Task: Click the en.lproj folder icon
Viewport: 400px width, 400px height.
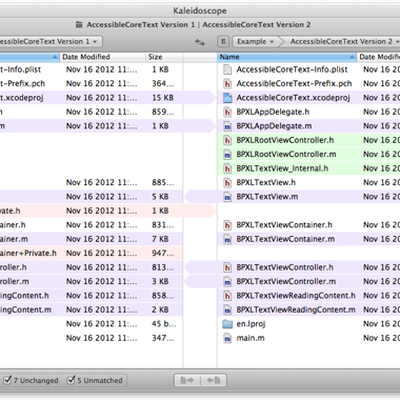Action: pos(227,324)
